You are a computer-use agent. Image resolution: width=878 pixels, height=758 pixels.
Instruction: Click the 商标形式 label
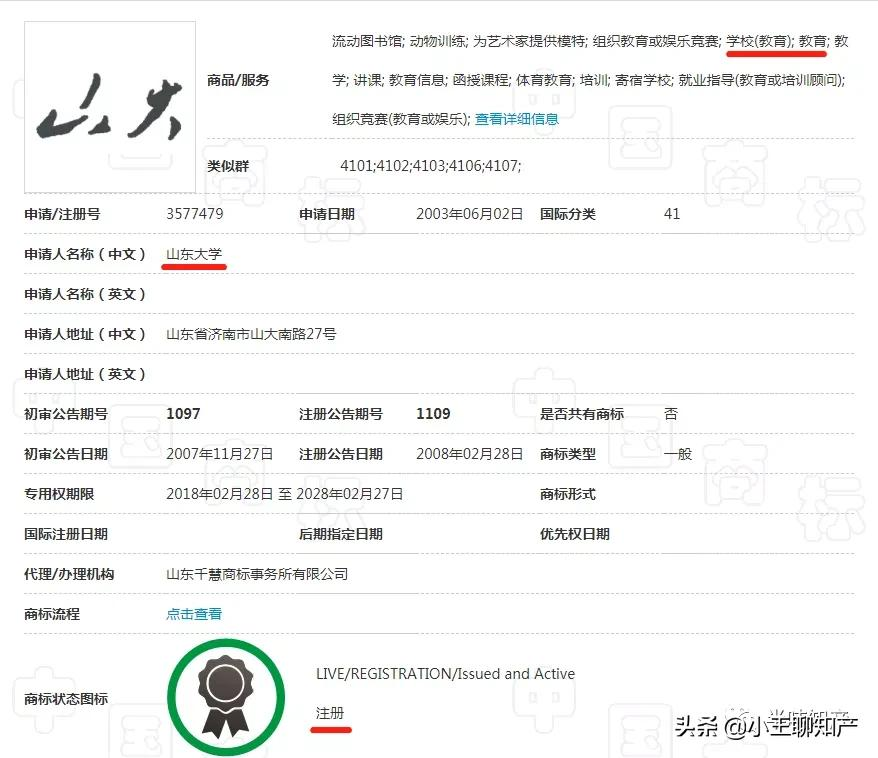(567, 494)
